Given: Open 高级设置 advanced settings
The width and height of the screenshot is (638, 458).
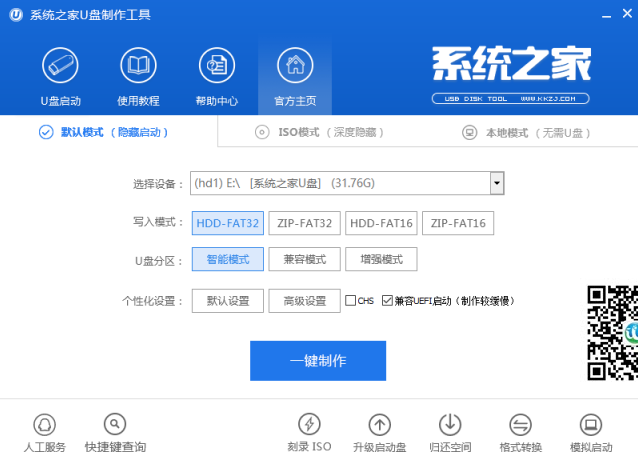Looking at the screenshot, I should 305,301.
